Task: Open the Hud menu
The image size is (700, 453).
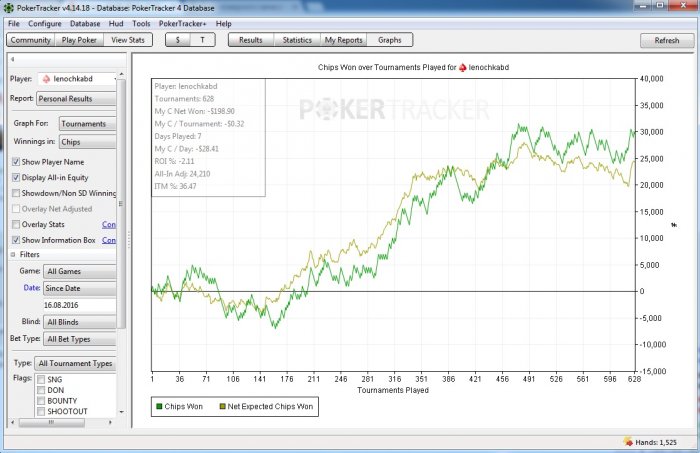Action: click(x=116, y=24)
